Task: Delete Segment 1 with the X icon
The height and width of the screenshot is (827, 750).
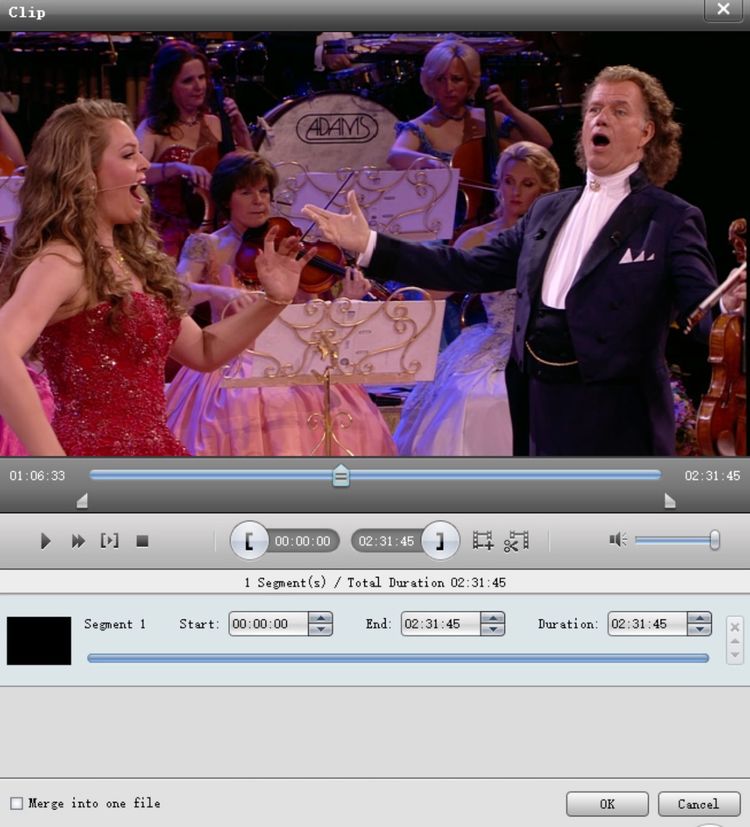Action: [x=735, y=627]
